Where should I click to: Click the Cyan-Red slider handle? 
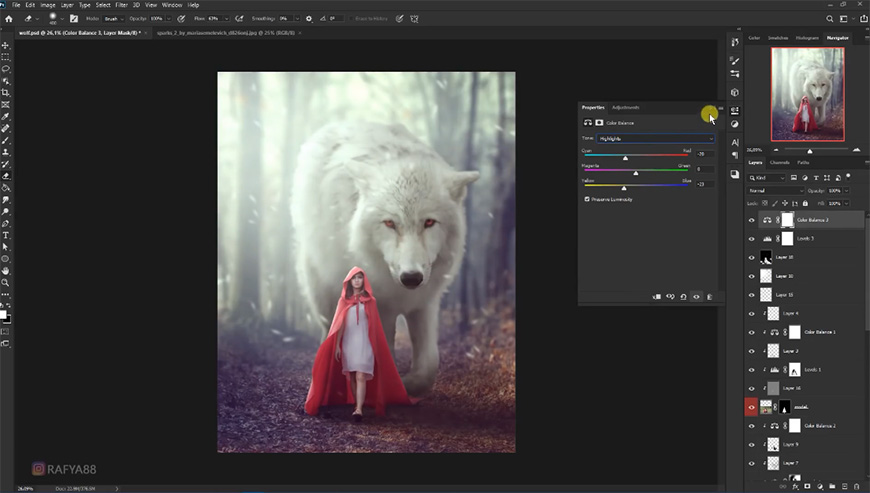[625, 158]
